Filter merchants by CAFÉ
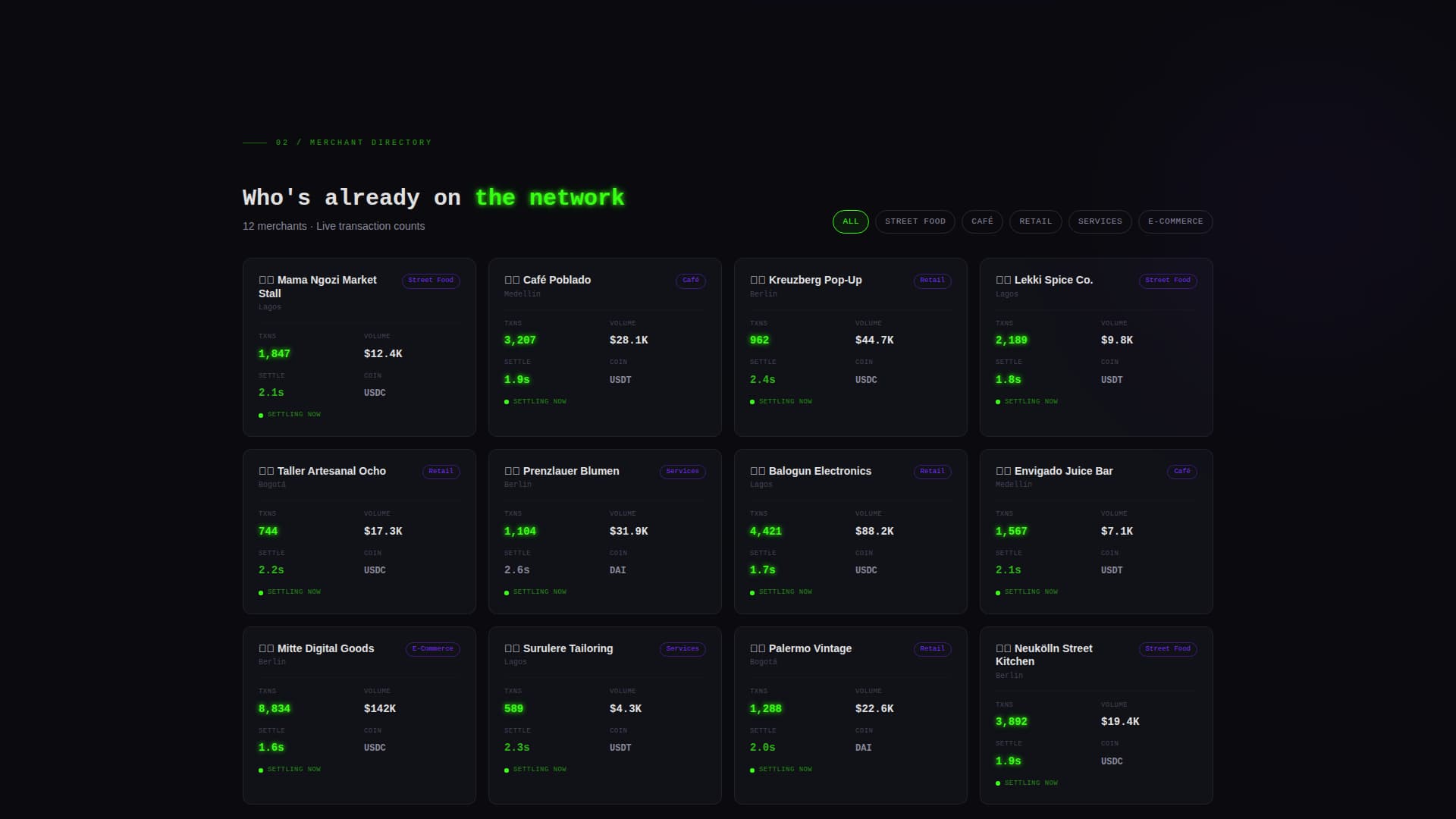The width and height of the screenshot is (1456, 819). [x=982, y=221]
